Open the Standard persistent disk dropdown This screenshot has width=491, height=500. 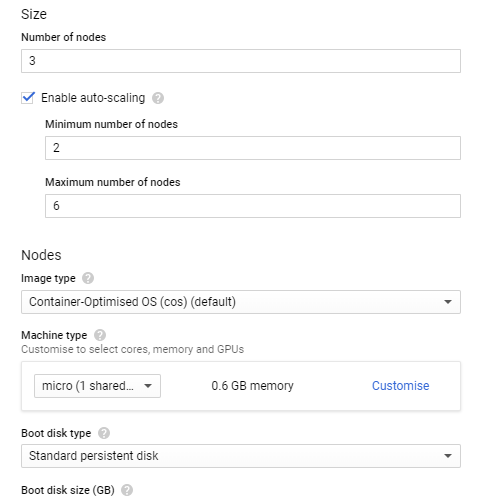(x=241, y=456)
